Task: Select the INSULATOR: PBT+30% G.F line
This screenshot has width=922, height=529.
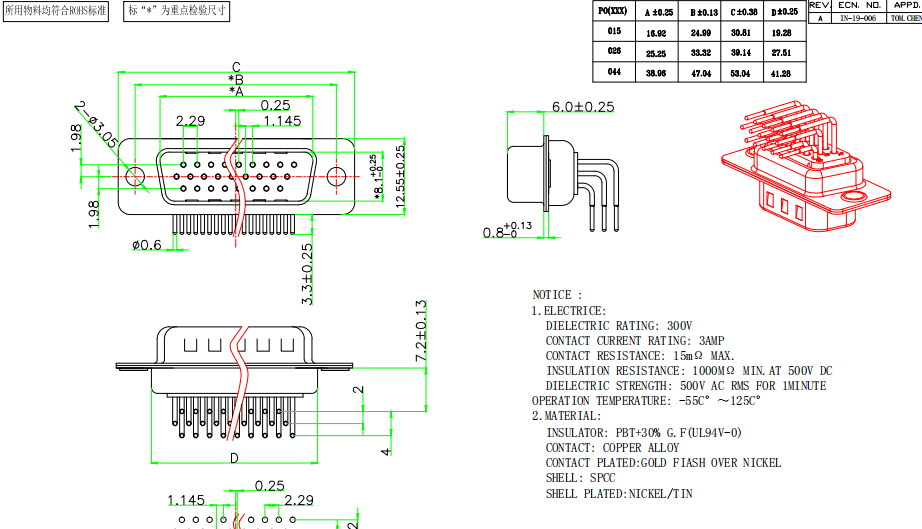Action: (x=643, y=433)
